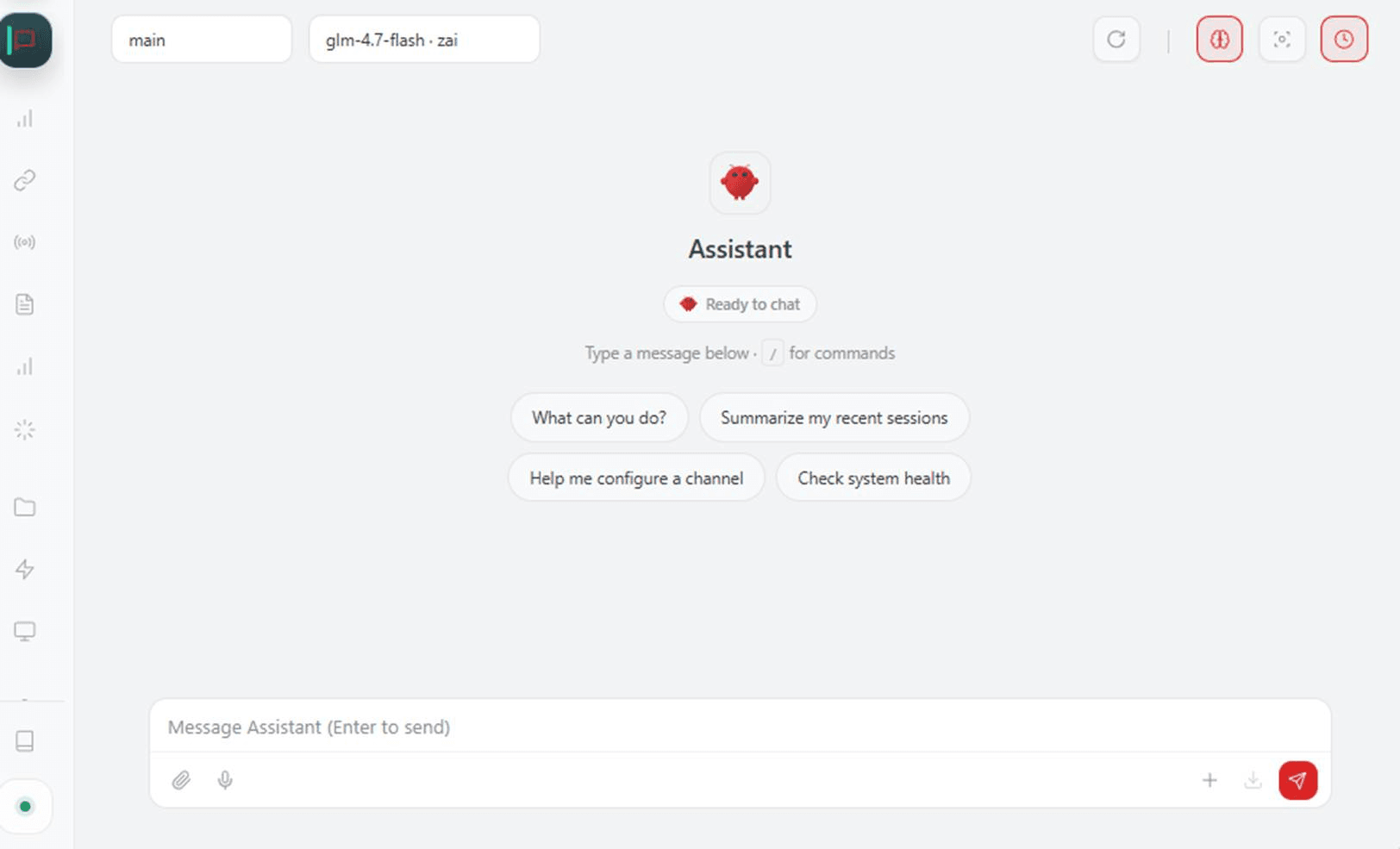Open the glm-4.7-flash model selector
Viewport: 1400px width, 849px height.
click(x=424, y=40)
